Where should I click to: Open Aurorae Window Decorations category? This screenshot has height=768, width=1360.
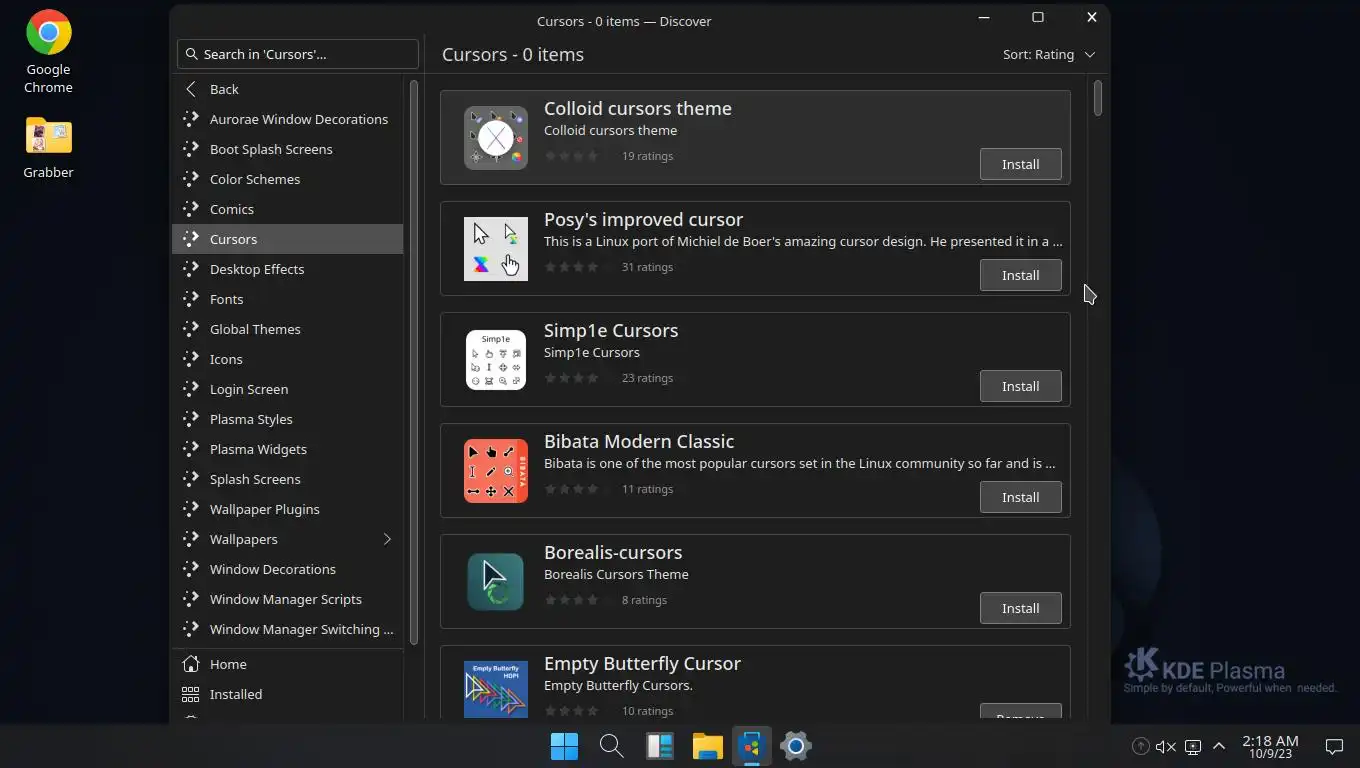tap(288, 119)
